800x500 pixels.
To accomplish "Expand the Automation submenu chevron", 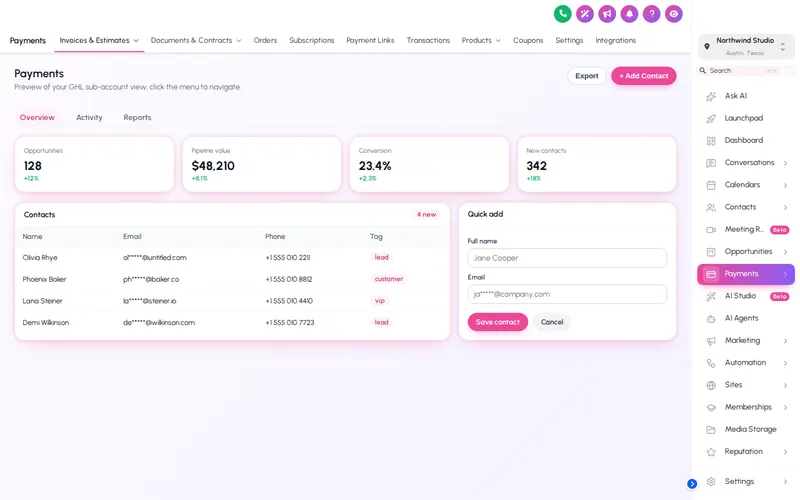I will tap(785, 363).
